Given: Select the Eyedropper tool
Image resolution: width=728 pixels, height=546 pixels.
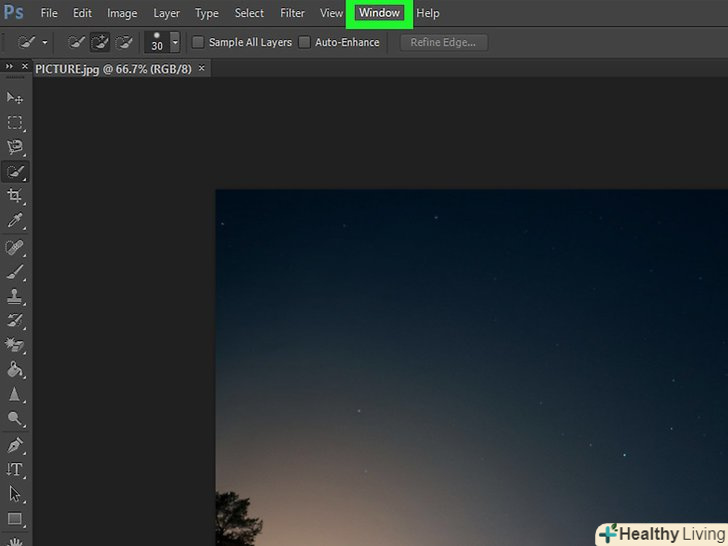Looking at the screenshot, I should click(x=14, y=221).
